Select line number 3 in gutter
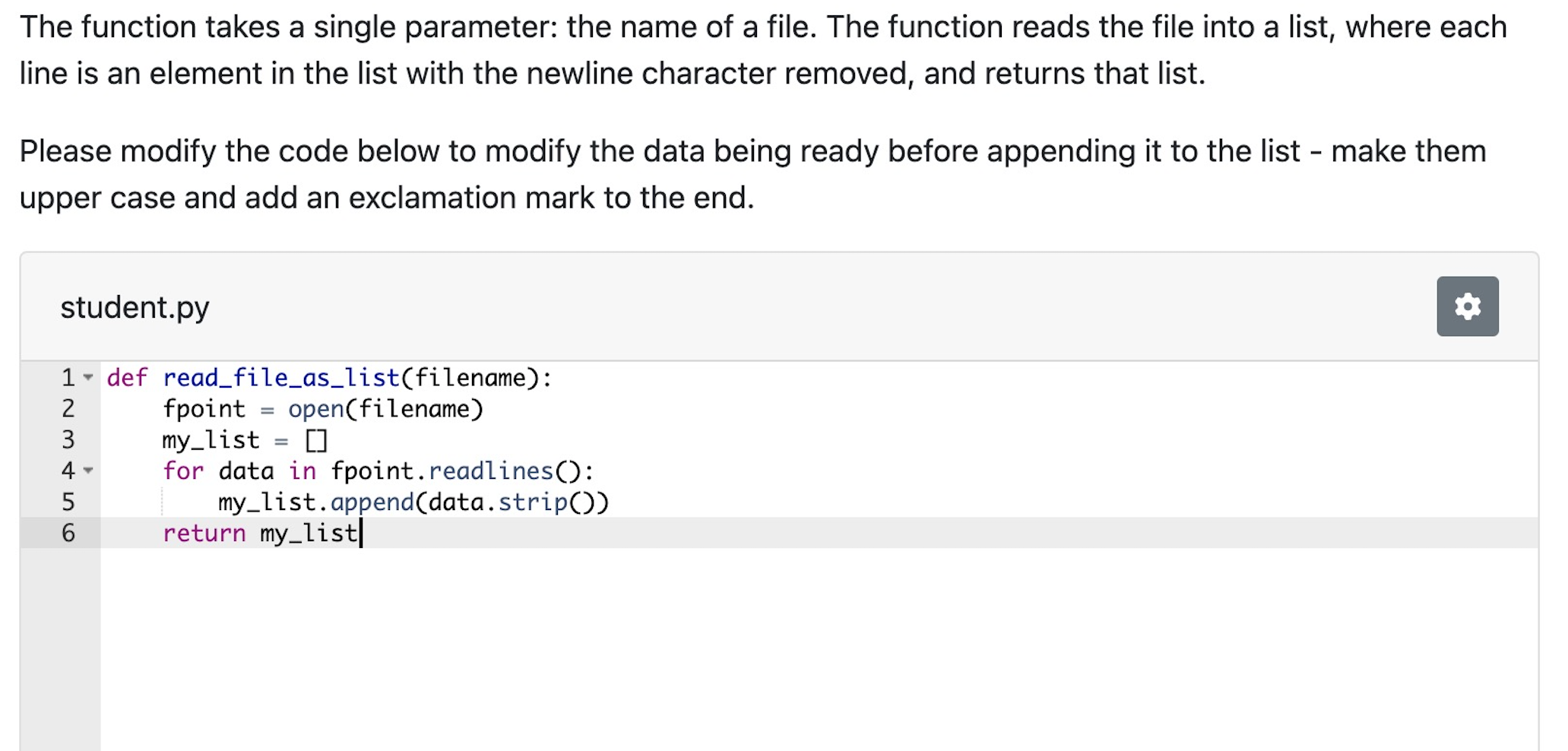 (68, 440)
